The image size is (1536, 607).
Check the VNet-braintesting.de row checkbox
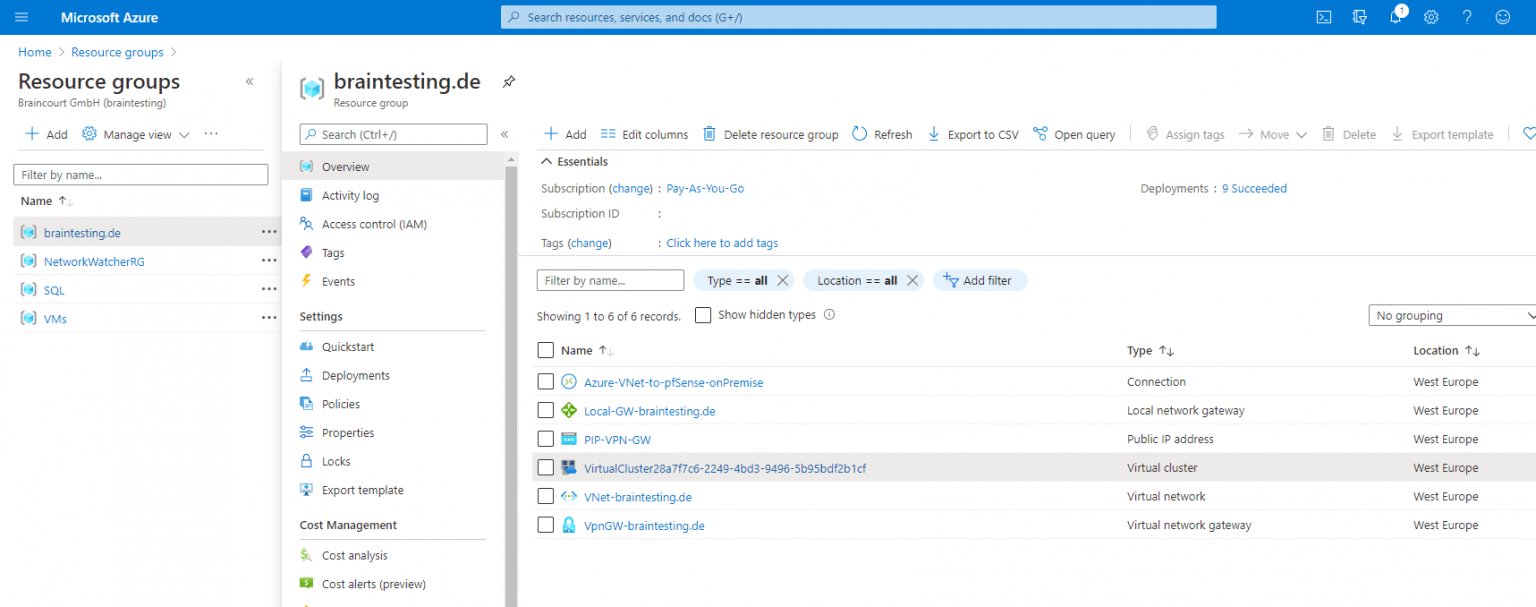point(545,496)
